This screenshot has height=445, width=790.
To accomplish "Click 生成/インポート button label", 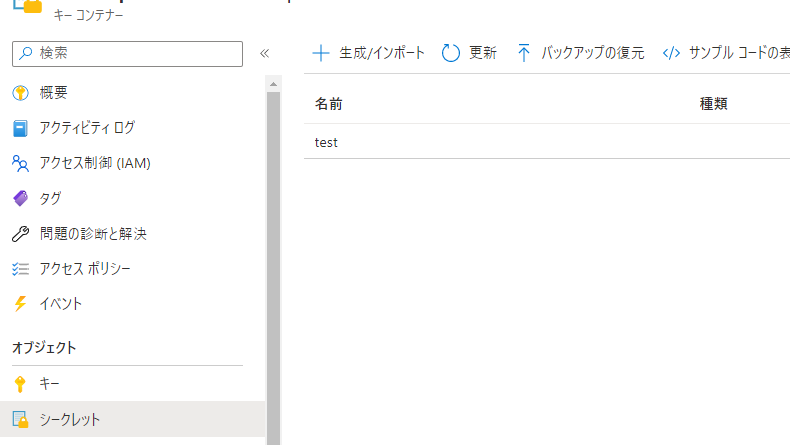I will pyautogui.click(x=382, y=53).
